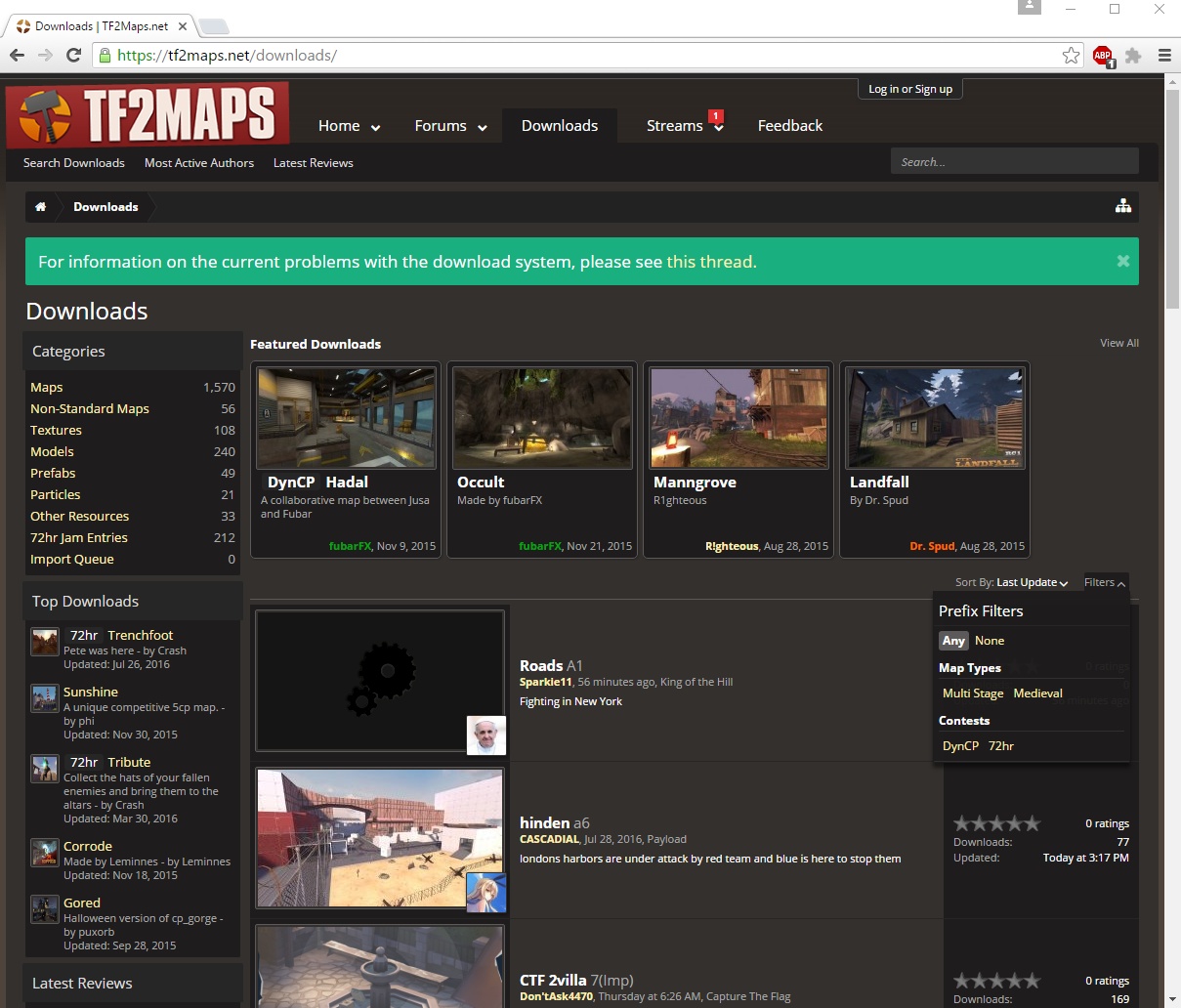Open the Trenchfoot icon in Top Downloads
1181x1008 pixels.
[x=45, y=642]
